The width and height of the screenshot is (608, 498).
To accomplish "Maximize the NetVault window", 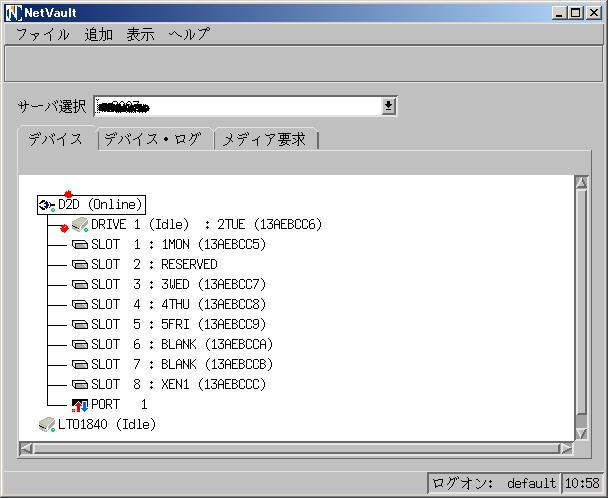I will [576, 13].
